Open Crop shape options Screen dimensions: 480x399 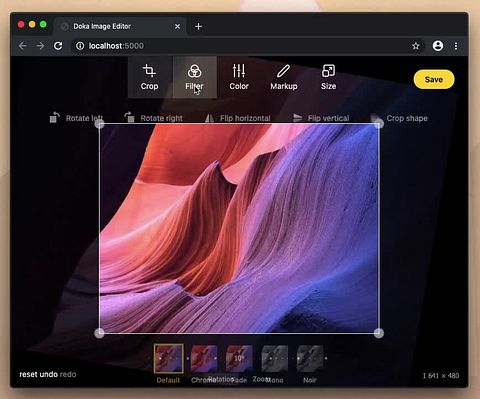pos(400,118)
